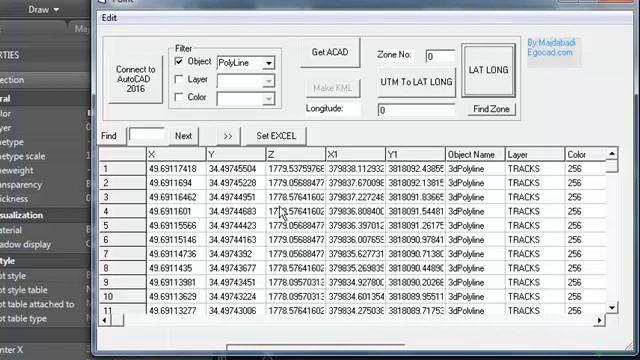
Task: Open the Color filter dropdown
Action: (268, 99)
